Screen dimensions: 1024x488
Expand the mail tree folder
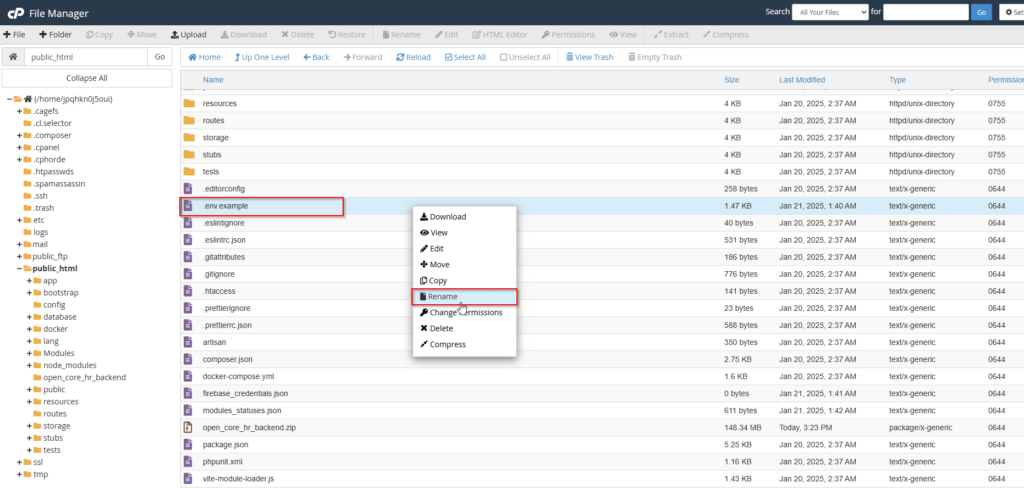pyautogui.click(x=20, y=244)
